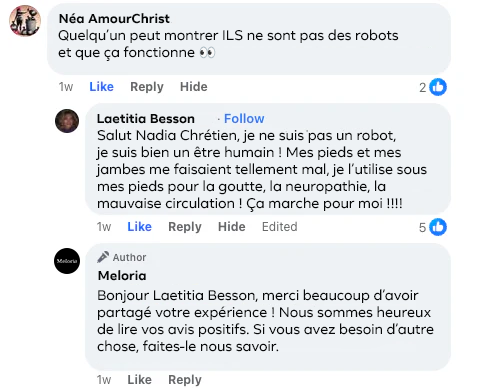Click the like reaction icon showing 5

[438, 227]
